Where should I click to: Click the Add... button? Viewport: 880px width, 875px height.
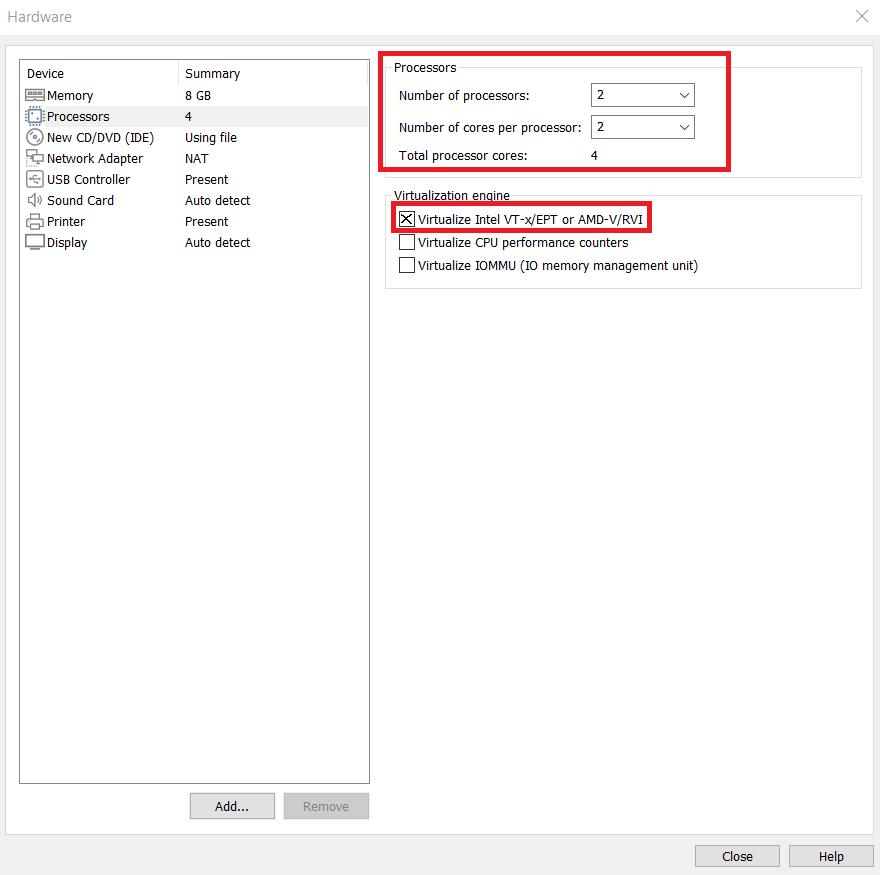point(232,806)
